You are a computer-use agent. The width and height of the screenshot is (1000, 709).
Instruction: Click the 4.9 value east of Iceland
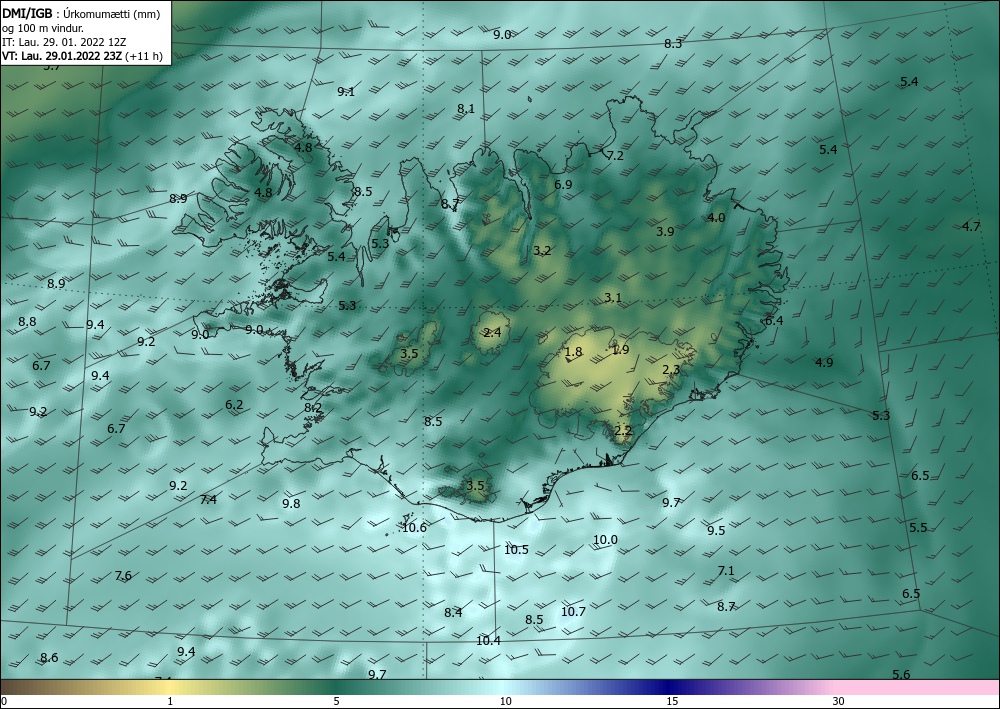[824, 363]
